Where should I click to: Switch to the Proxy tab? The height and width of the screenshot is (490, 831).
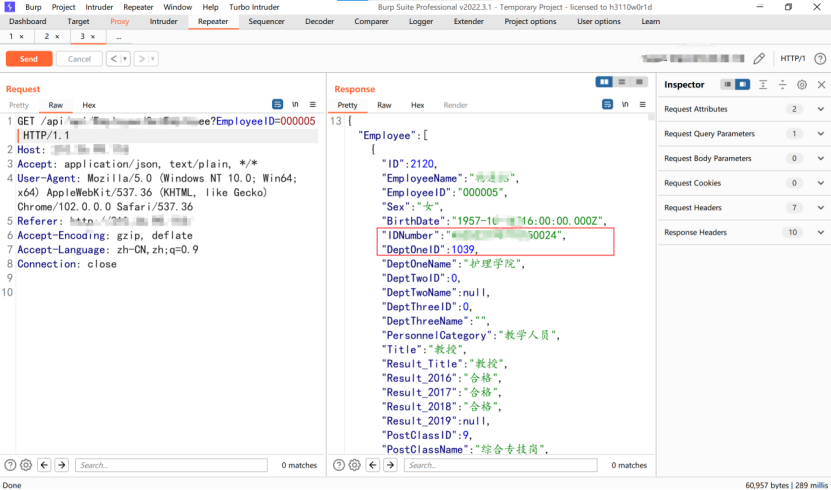tap(119, 21)
